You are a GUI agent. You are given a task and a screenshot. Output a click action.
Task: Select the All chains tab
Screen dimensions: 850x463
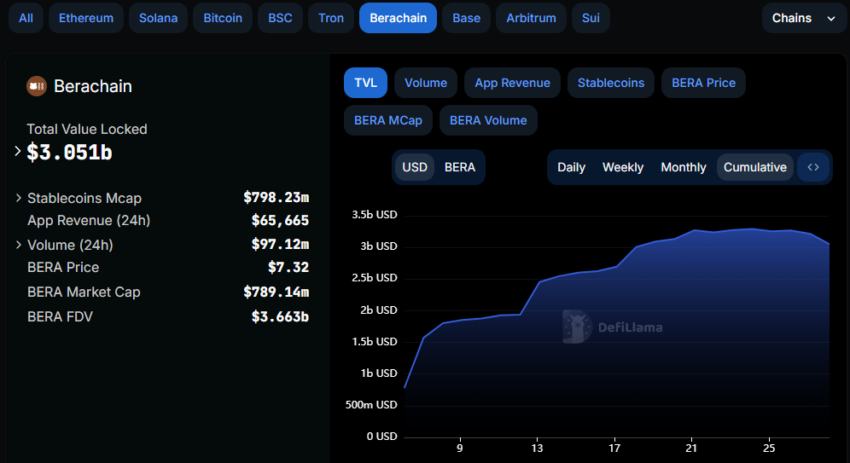(x=26, y=18)
